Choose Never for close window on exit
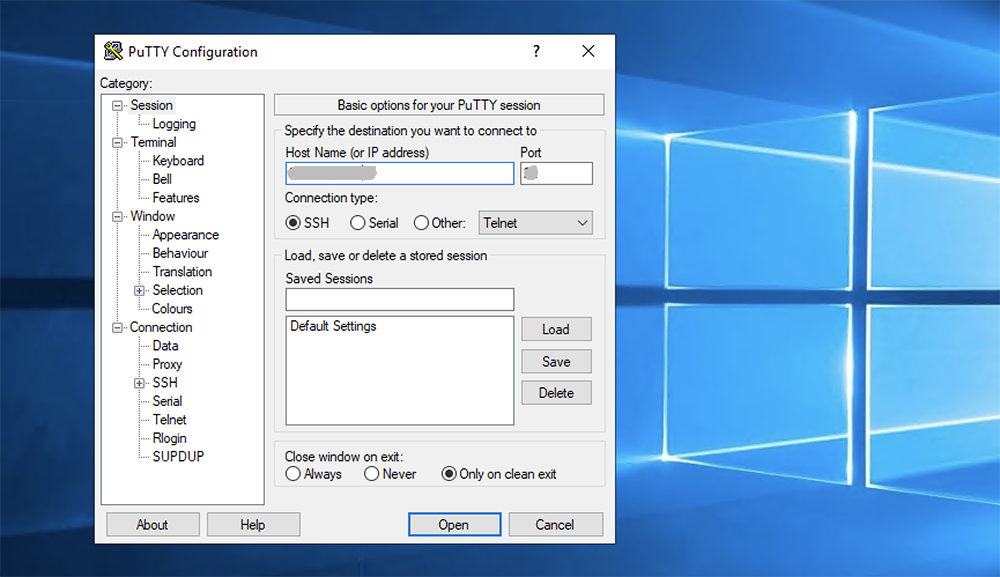 (372, 474)
